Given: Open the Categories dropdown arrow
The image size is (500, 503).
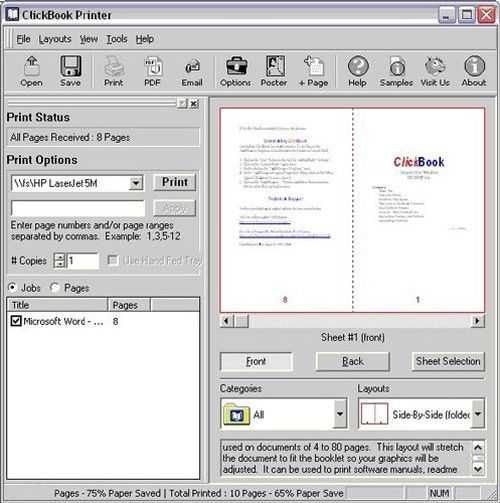Looking at the screenshot, I should (x=340, y=414).
